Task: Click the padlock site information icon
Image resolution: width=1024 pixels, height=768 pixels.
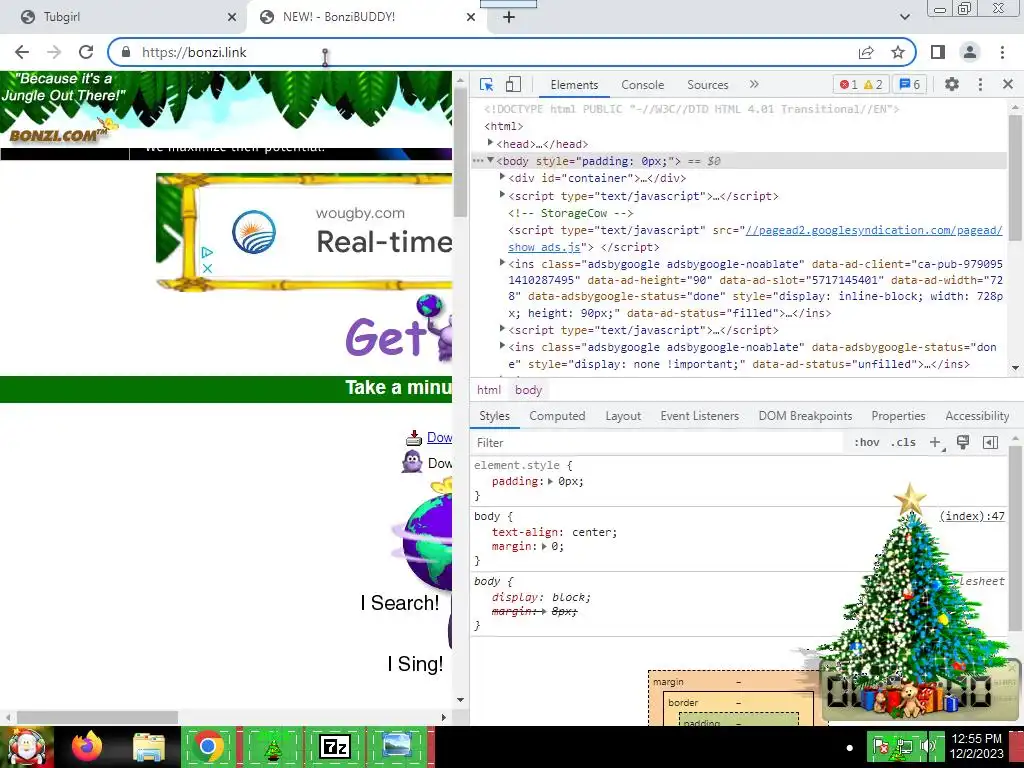Action: coord(126,52)
